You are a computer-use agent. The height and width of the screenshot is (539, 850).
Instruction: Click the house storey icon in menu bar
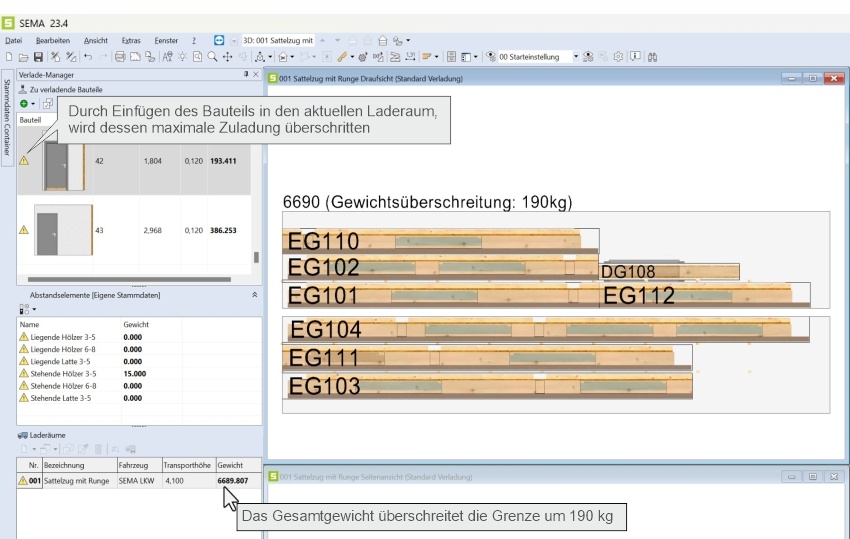point(383,41)
